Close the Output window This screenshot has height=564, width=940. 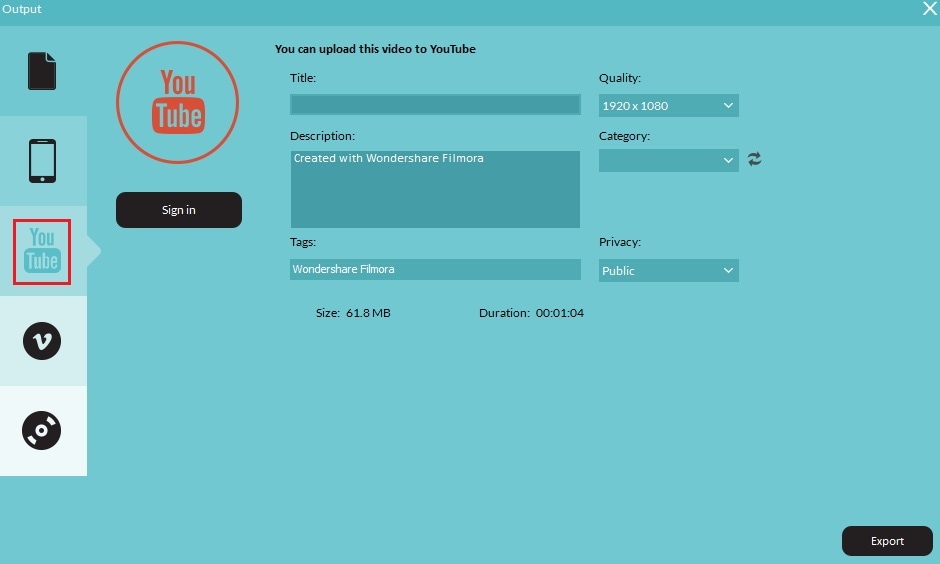tap(929, 8)
